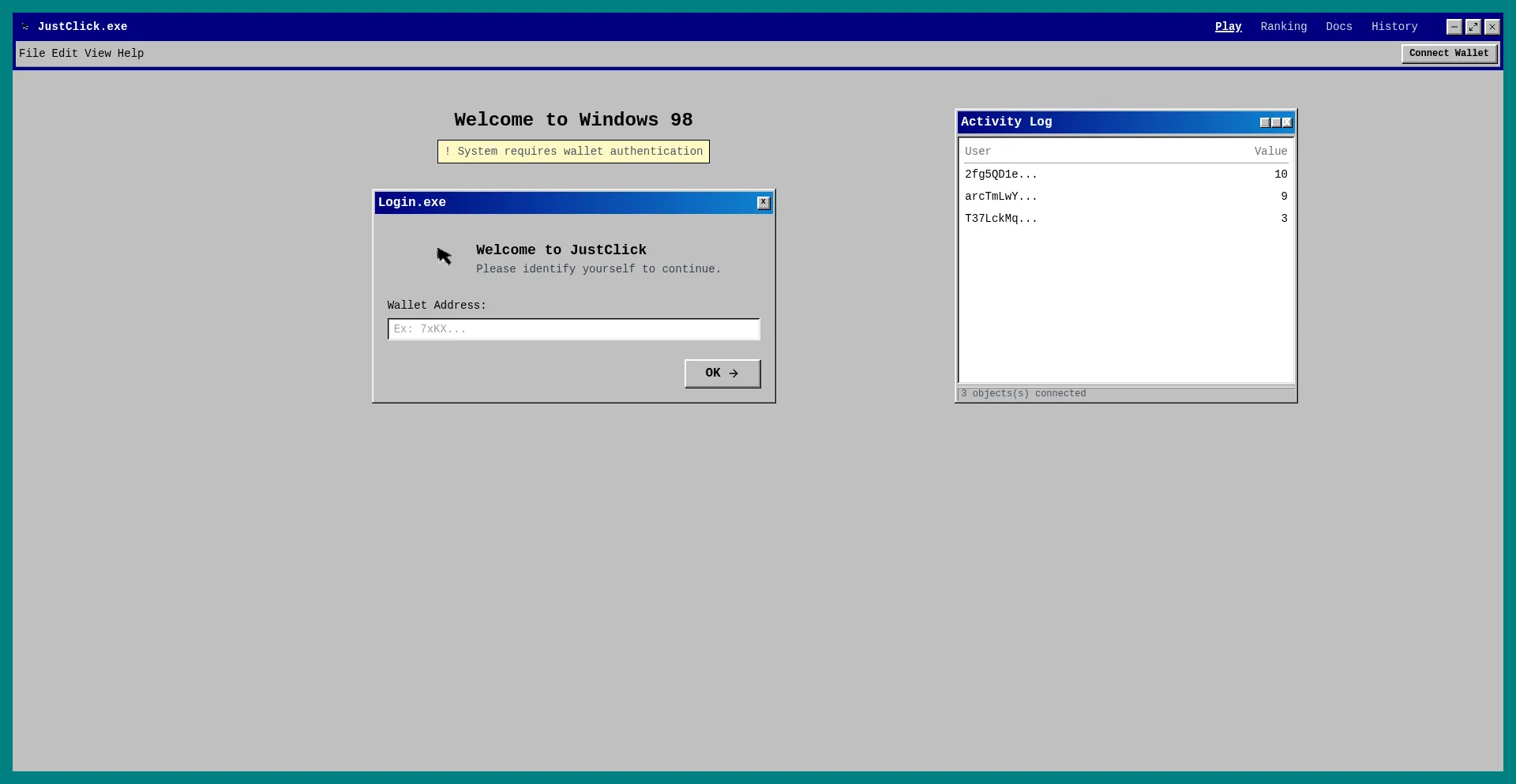Open the View menu
This screenshot has width=1516, height=784.
(x=98, y=54)
